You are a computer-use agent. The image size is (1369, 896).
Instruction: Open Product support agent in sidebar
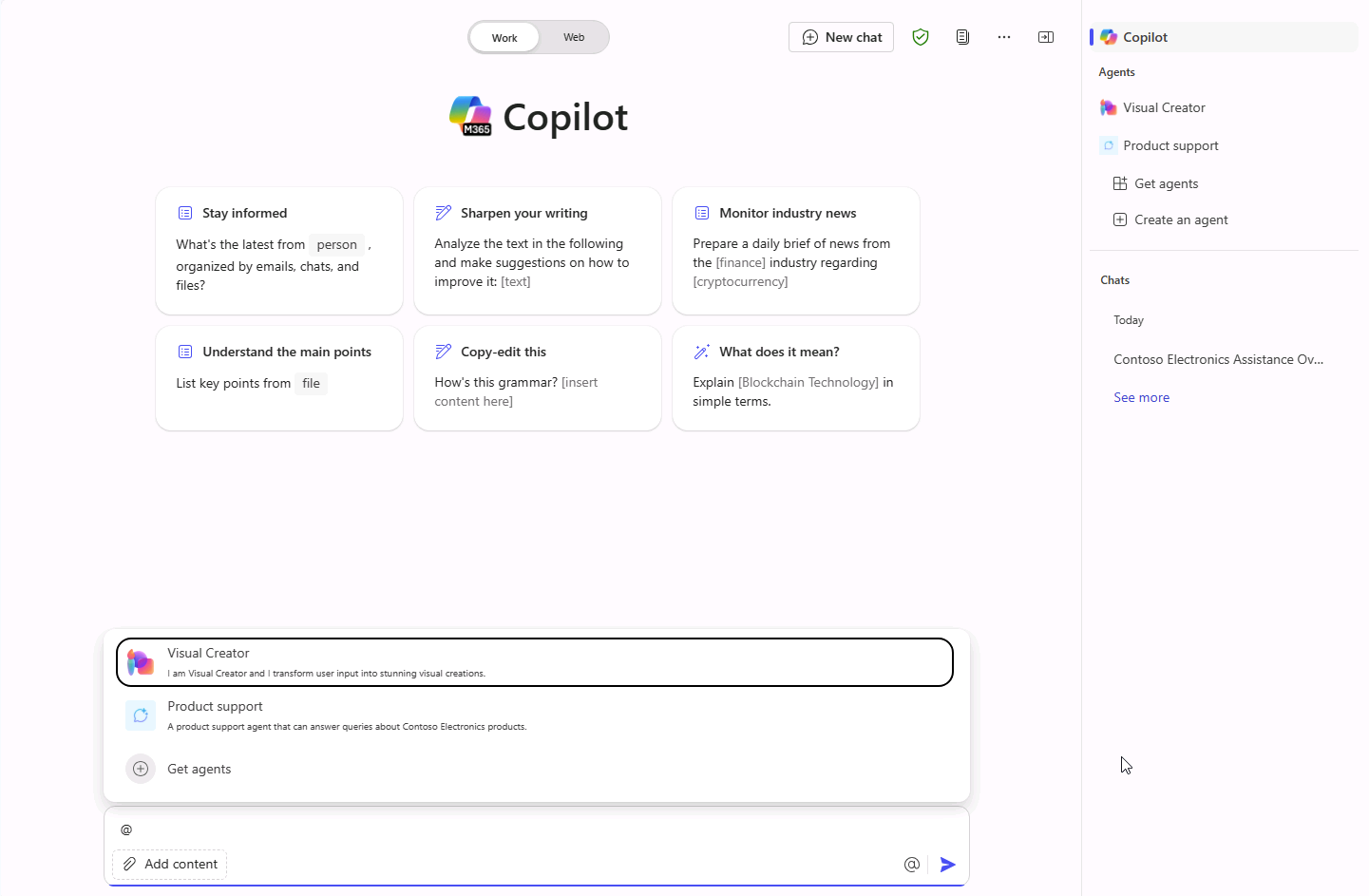pos(1224,145)
